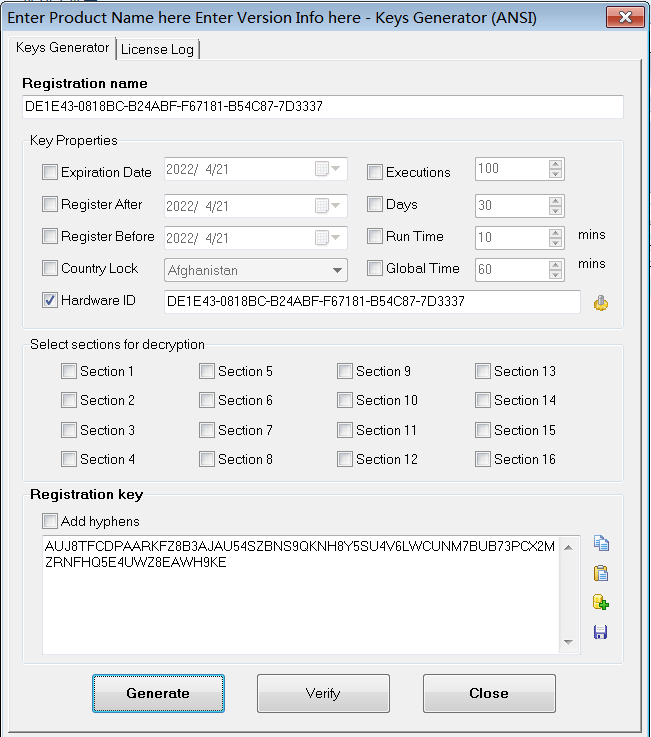The height and width of the screenshot is (737, 651).
Task: Enable the Expiration Date checkbox
Action: coord(50,172)
